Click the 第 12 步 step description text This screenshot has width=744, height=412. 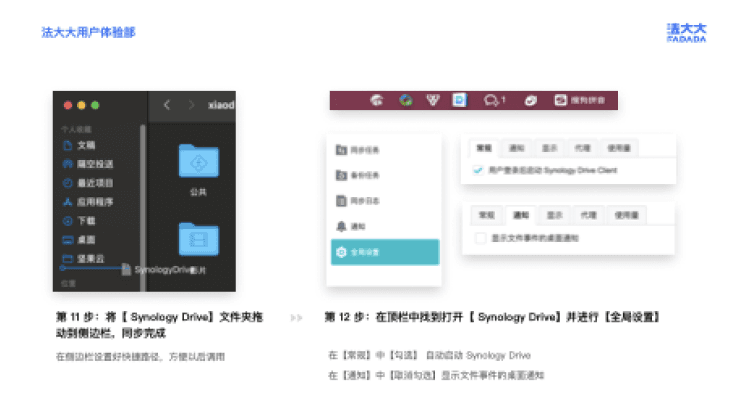point(492,317)
